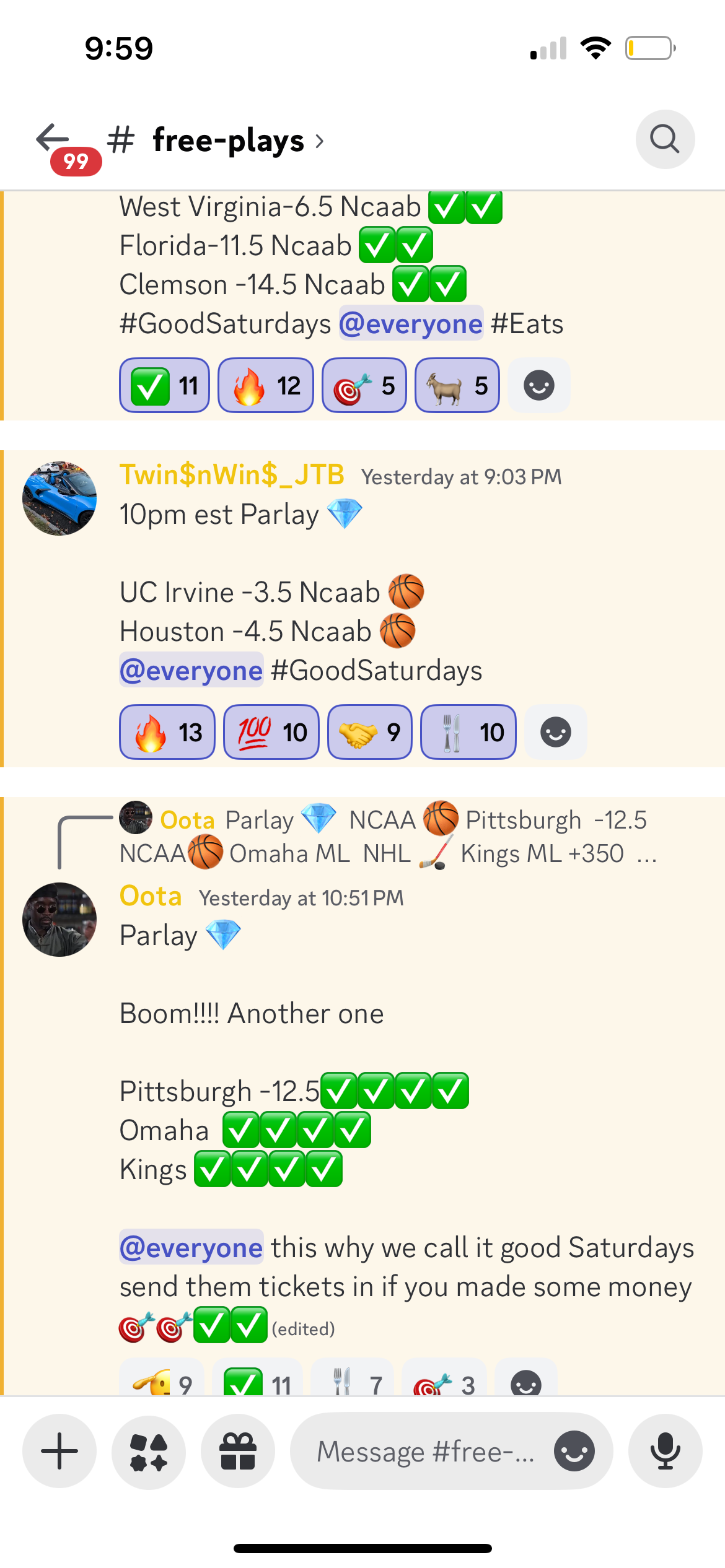
Task: Open Twin$nWin$_JTB username profile
Action: (232, 475)
